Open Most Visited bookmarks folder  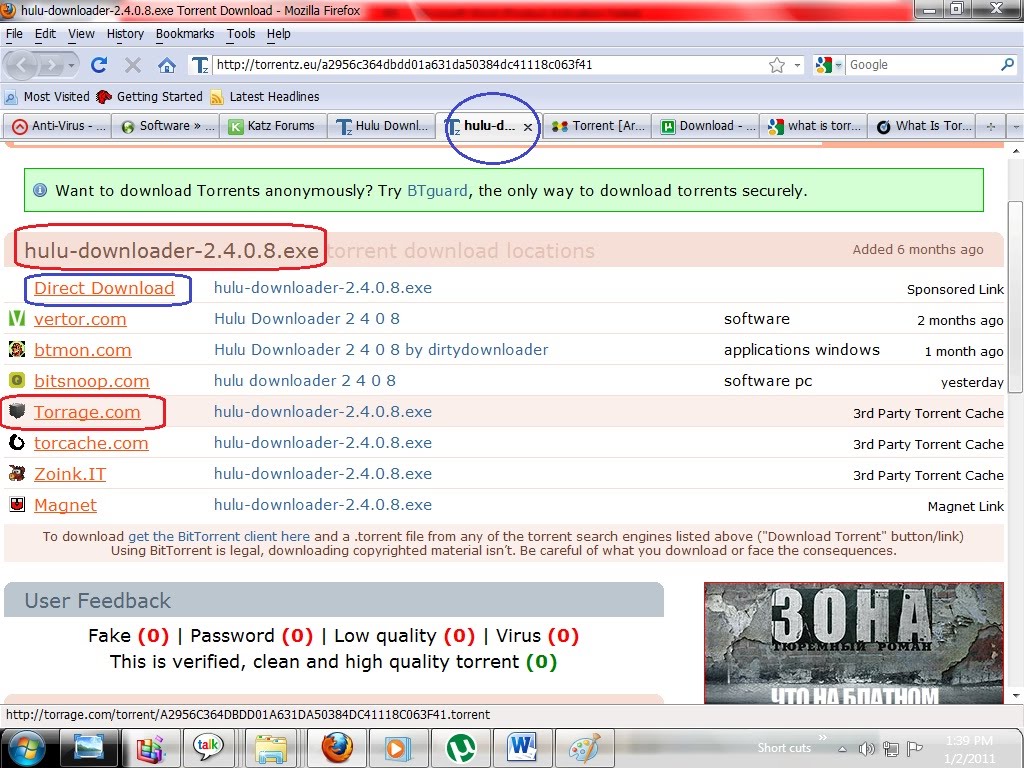tap(47, 97)
